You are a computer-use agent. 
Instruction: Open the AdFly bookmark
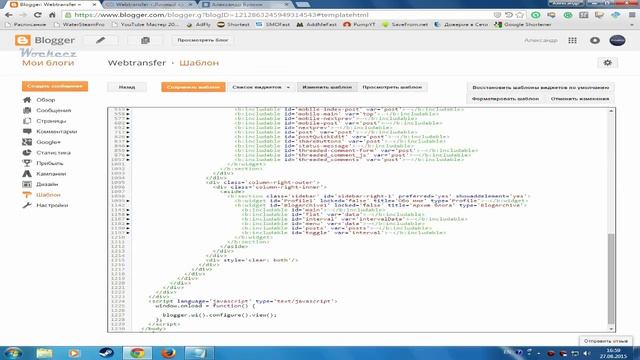tap(199, 24)
